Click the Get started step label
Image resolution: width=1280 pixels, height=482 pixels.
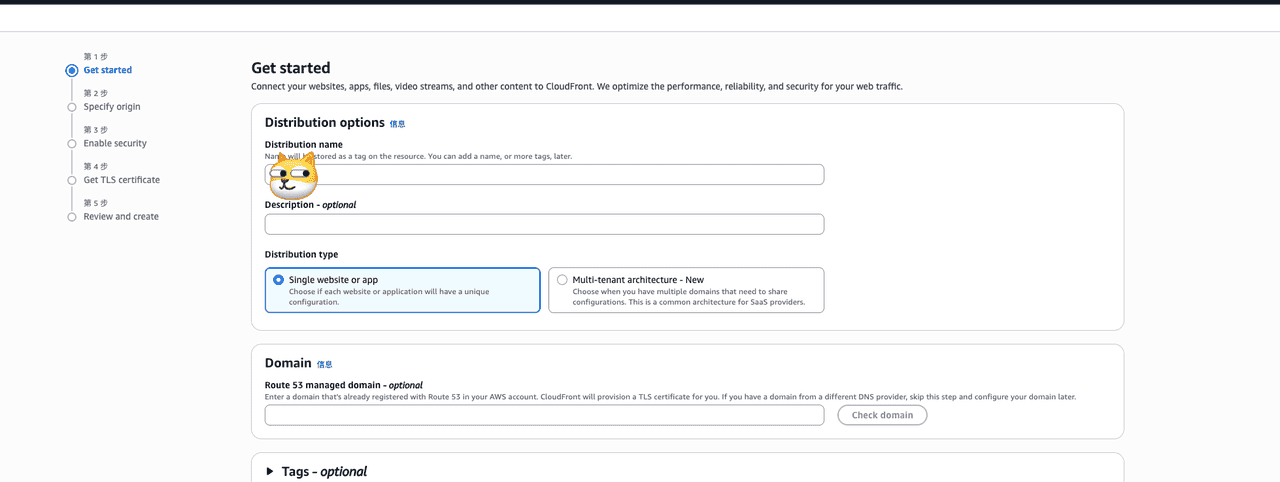107,71
